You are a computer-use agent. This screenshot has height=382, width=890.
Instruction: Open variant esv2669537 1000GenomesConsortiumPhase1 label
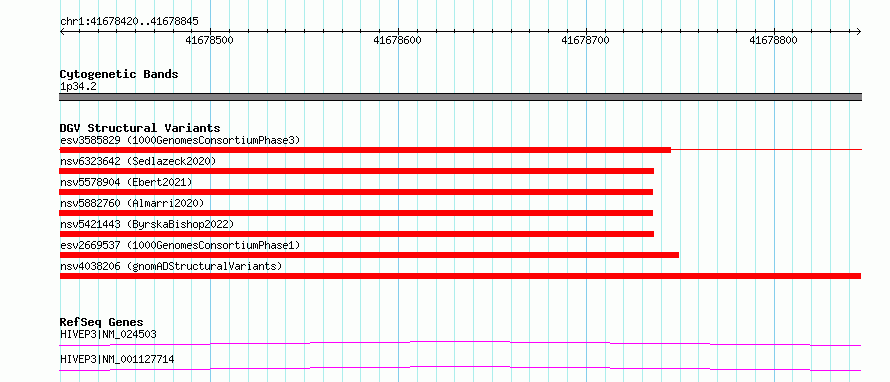180,245
